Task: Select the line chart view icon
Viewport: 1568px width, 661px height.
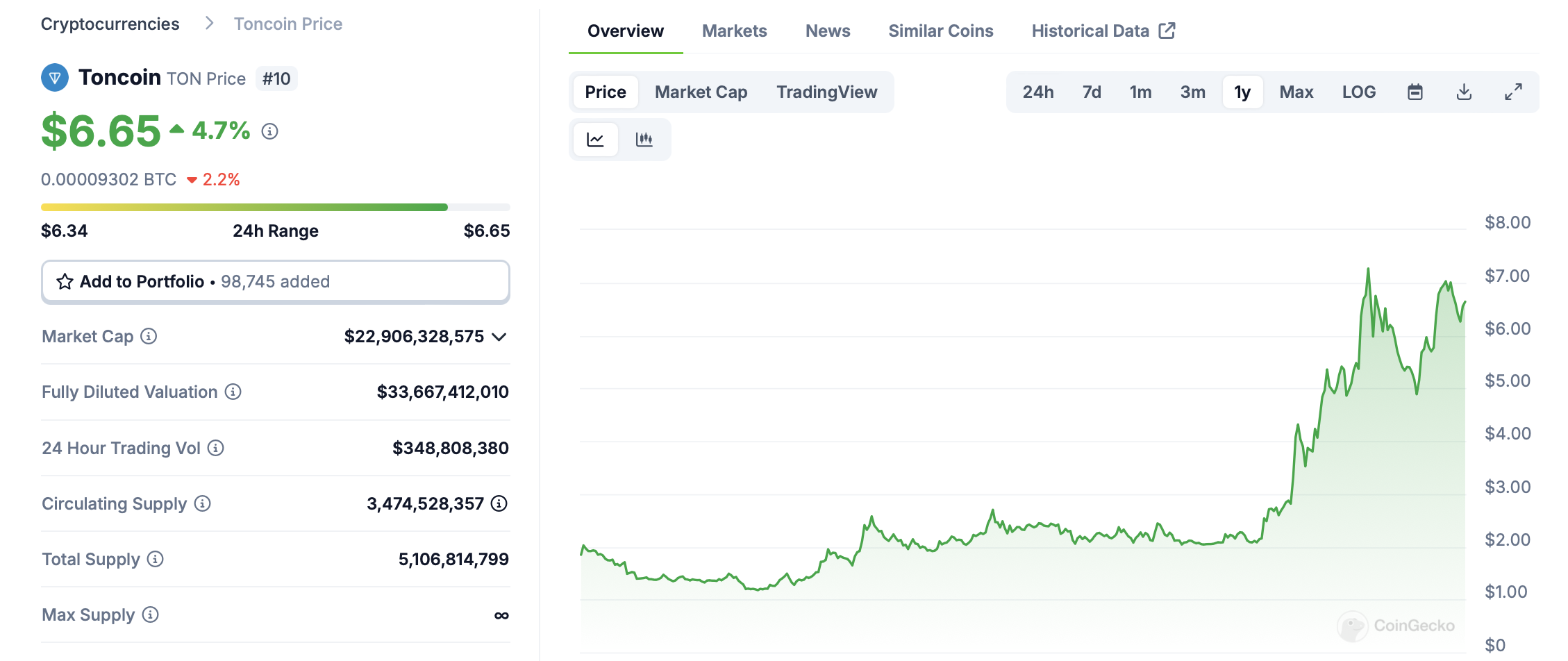Action: tap(595, 140)
